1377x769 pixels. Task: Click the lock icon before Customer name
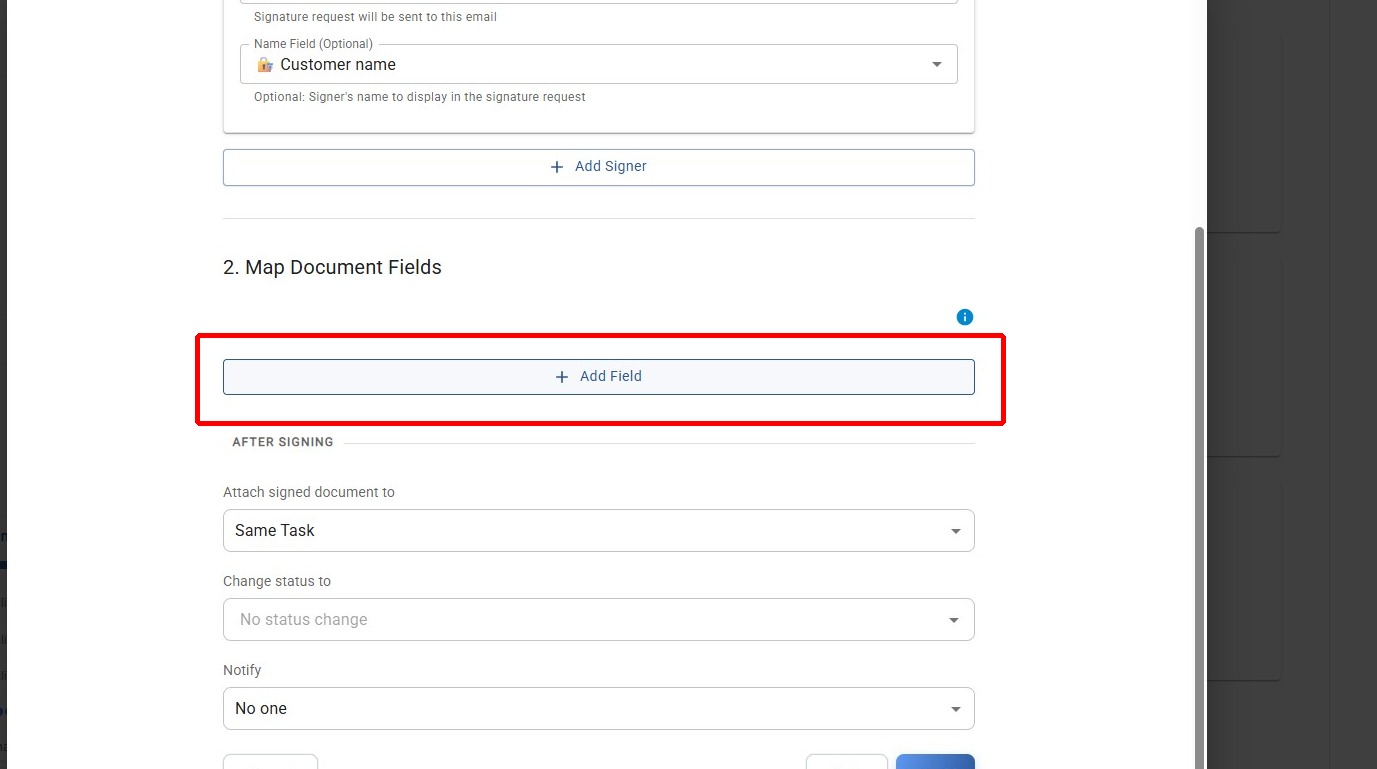pos(265,64)
